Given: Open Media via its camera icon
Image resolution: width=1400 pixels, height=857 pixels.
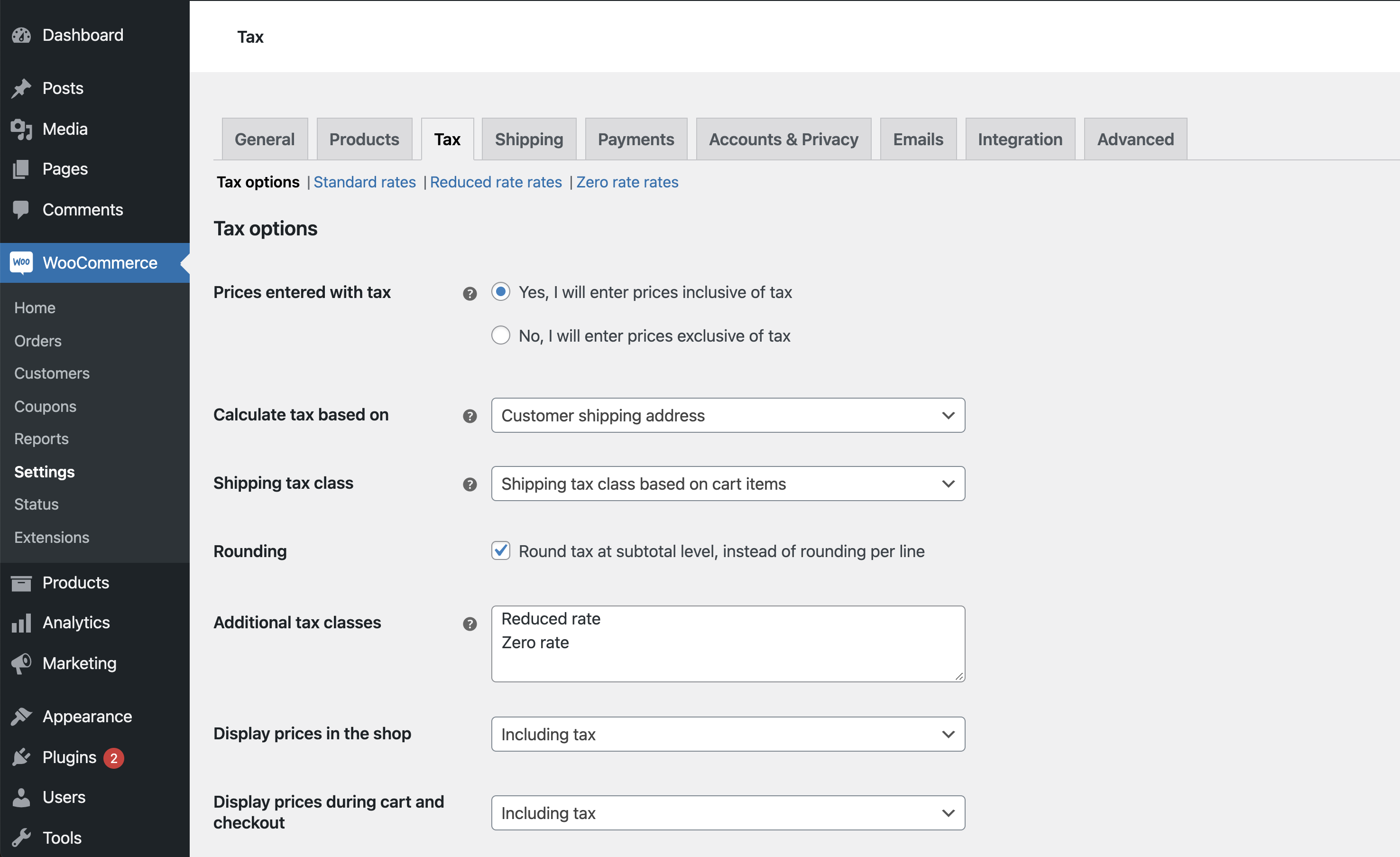Looking at the screenshot, I should click(x=22, y=129).
